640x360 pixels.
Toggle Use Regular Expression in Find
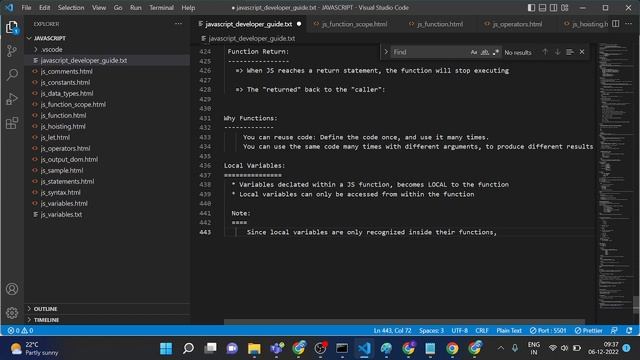(x=496, y=52)
